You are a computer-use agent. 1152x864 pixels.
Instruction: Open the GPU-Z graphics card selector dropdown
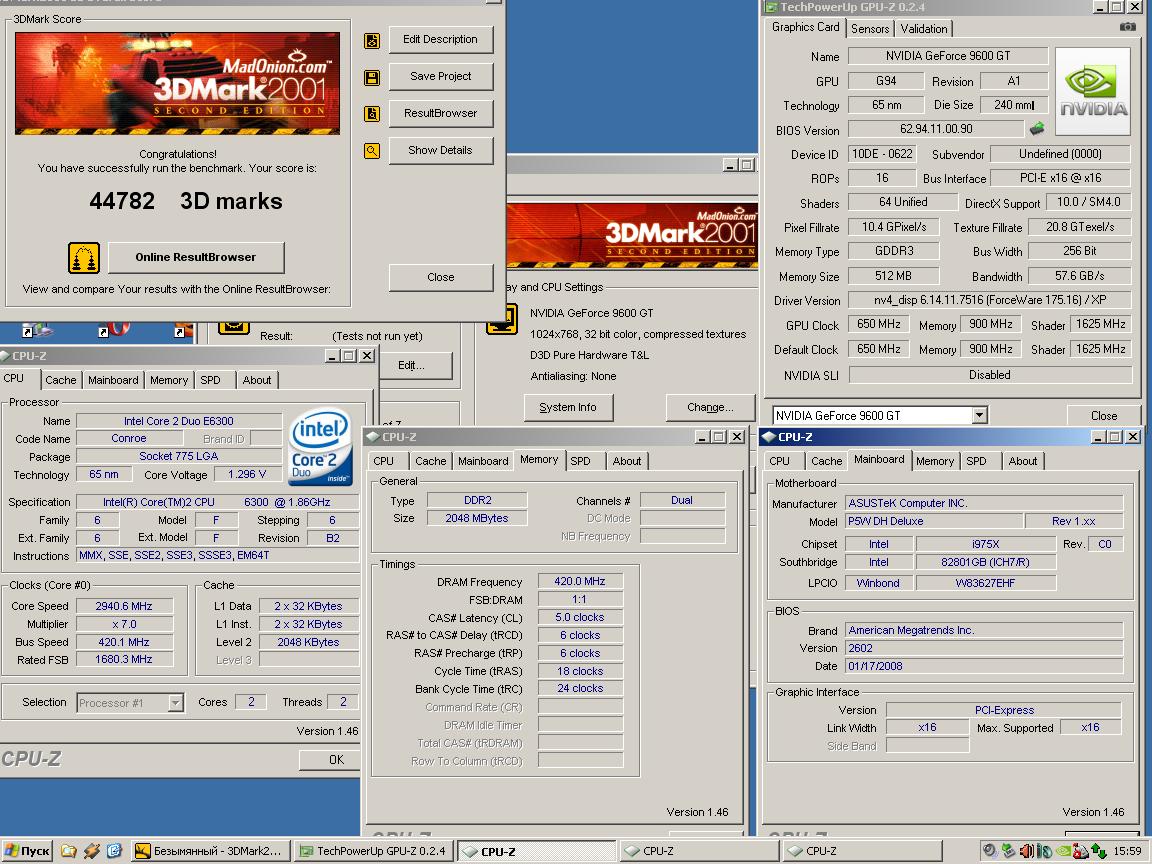(x=979, y=416)
